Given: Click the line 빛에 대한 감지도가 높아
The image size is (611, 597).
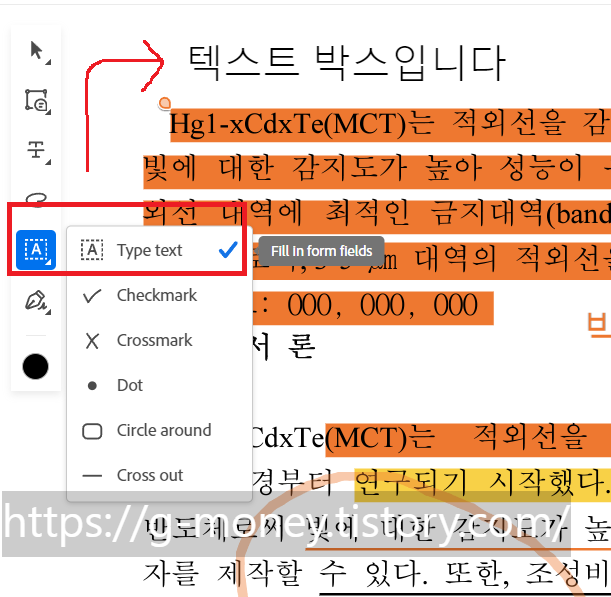Looking at the screenshot, I should (313, 169).
